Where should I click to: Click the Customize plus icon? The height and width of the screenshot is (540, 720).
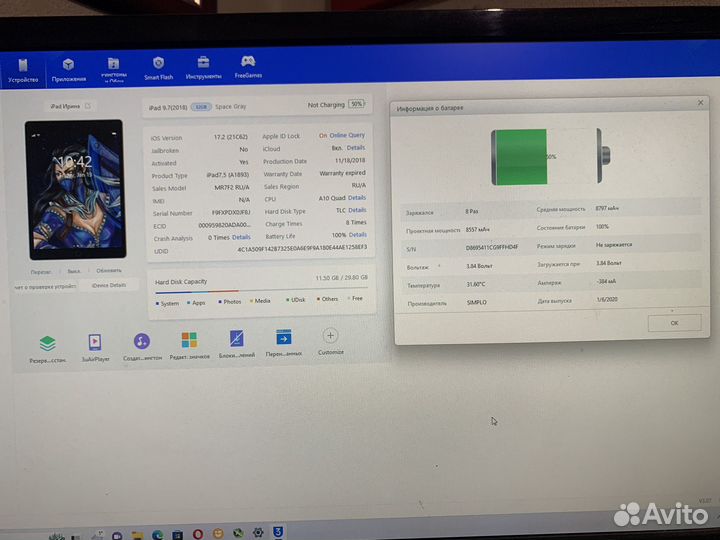click(330, 336)
